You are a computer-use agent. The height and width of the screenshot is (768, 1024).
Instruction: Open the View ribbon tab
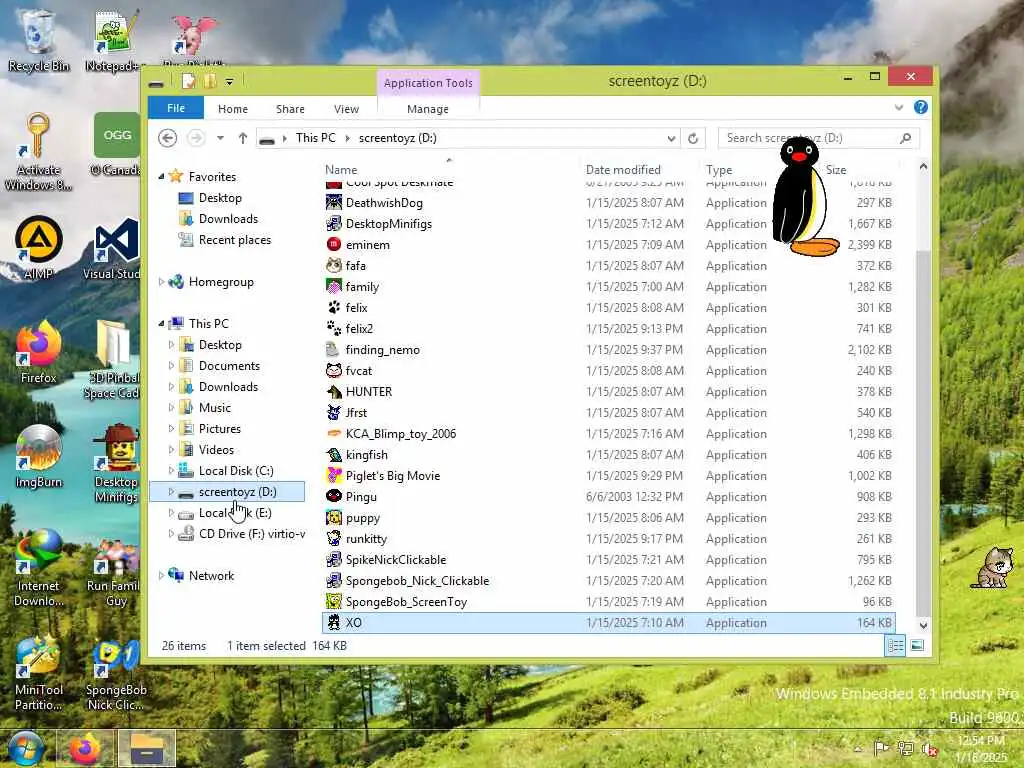tap(346, 109)
